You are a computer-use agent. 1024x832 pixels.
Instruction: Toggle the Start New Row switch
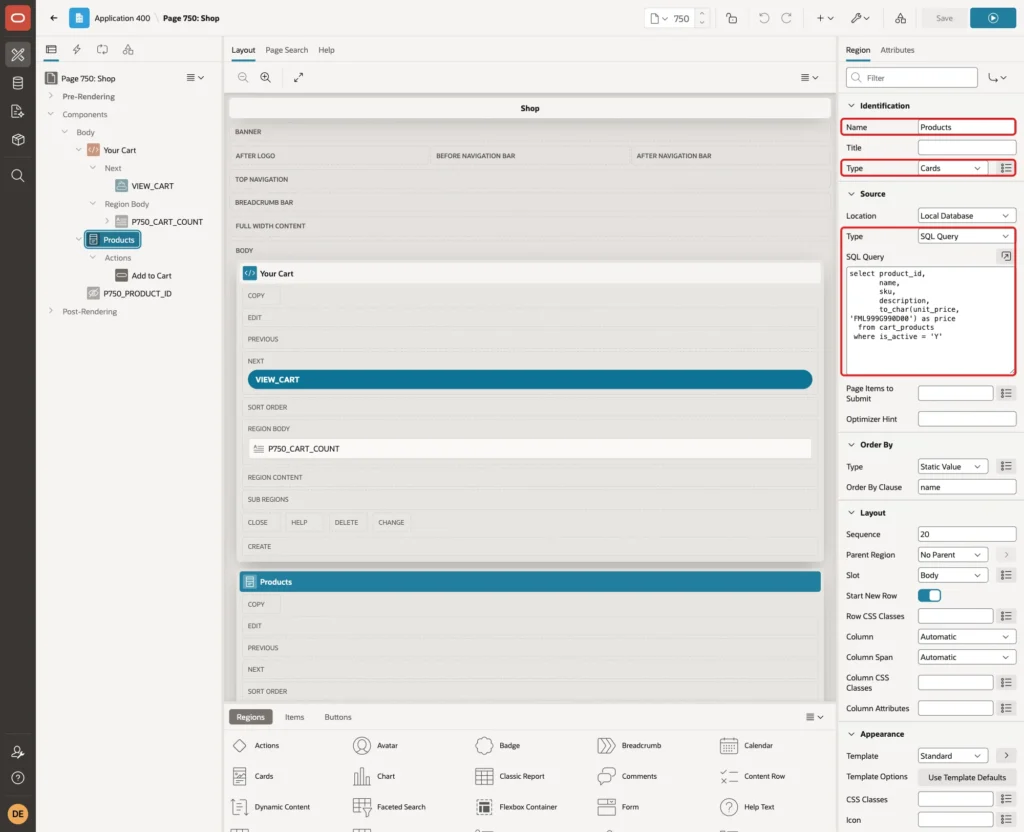pos(929,596)
